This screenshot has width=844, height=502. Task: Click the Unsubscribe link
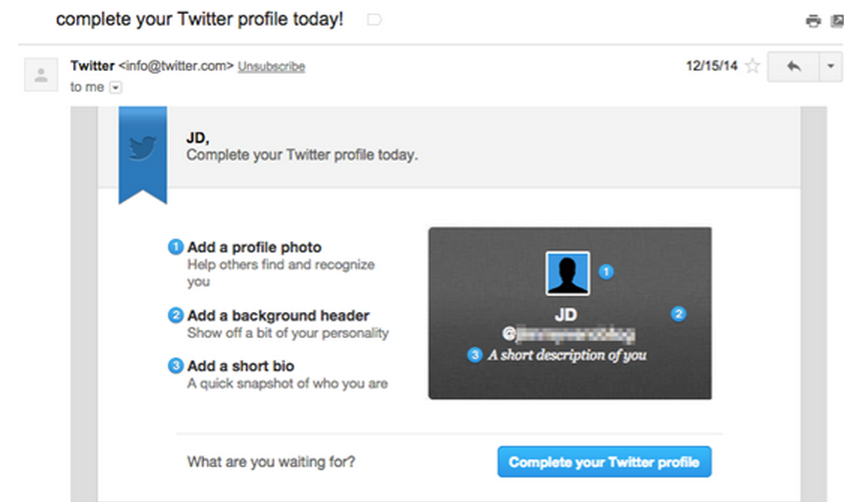271,66
